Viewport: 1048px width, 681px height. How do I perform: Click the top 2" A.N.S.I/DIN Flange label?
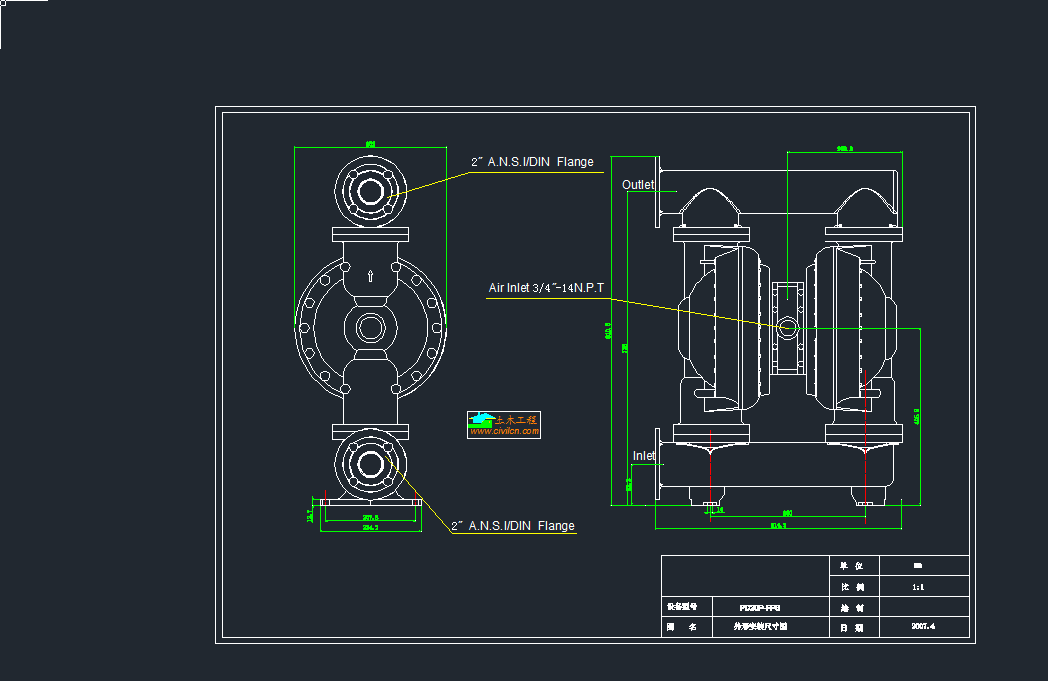tap(532, 162)
